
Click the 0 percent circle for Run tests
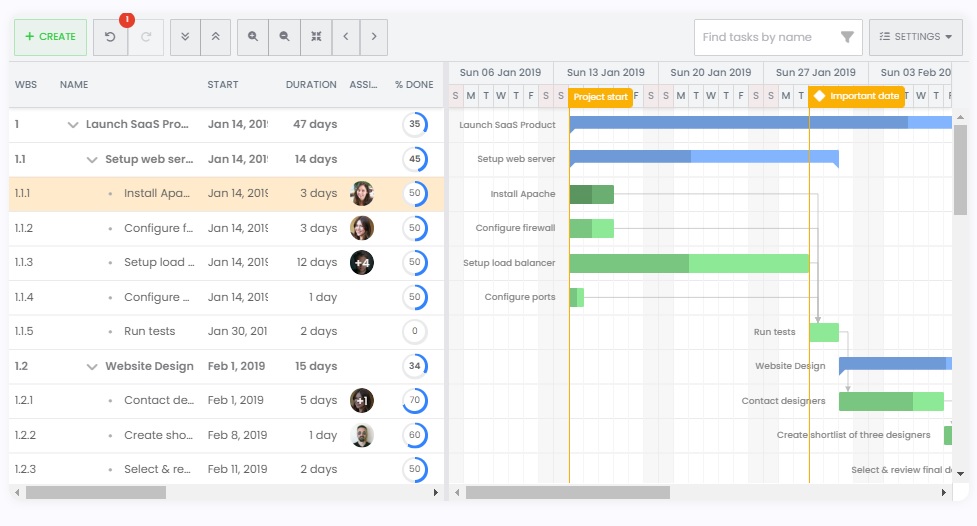[x=415, y=331]
